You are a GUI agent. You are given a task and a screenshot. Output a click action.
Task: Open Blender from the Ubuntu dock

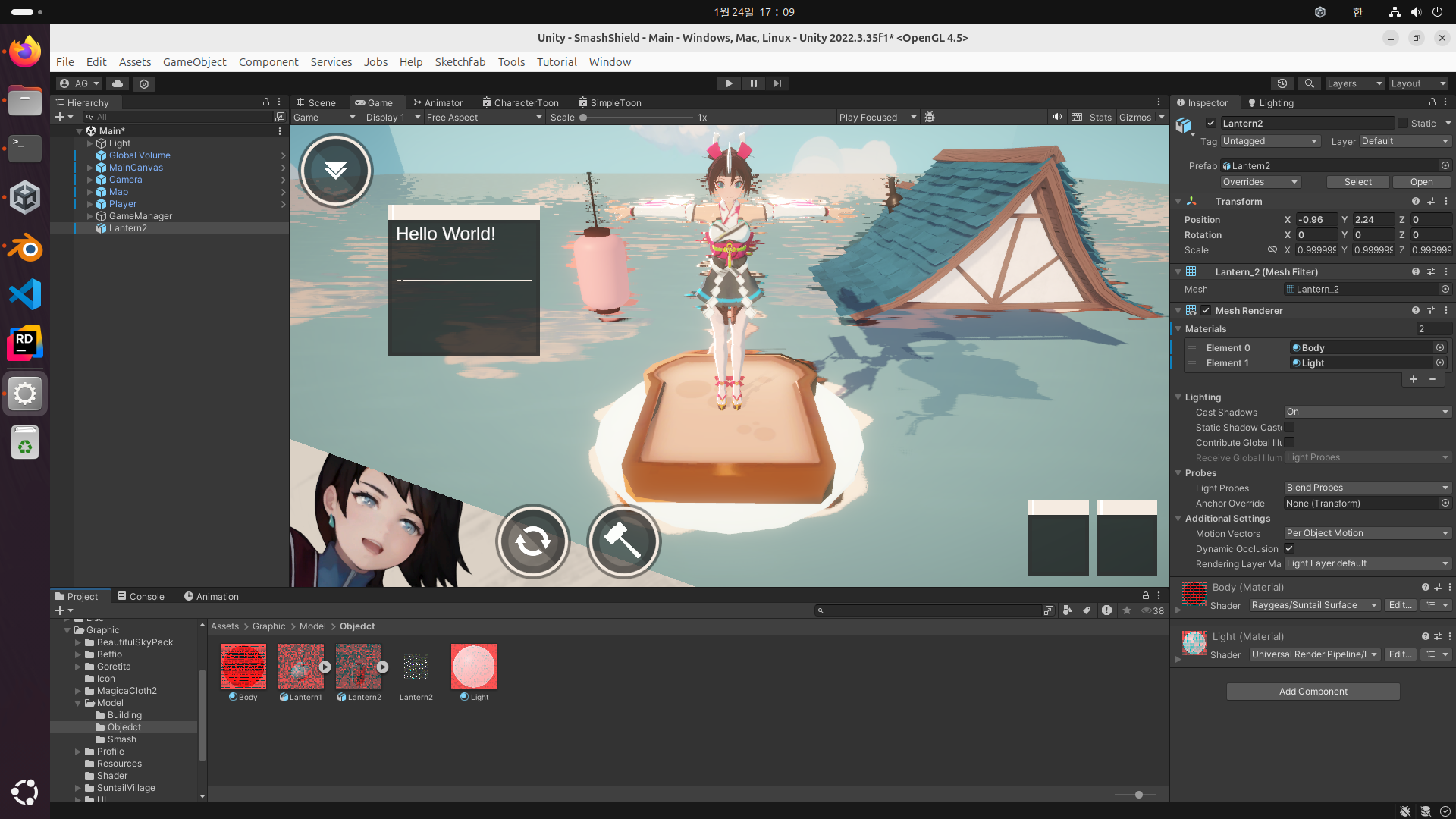coord(25,247)
